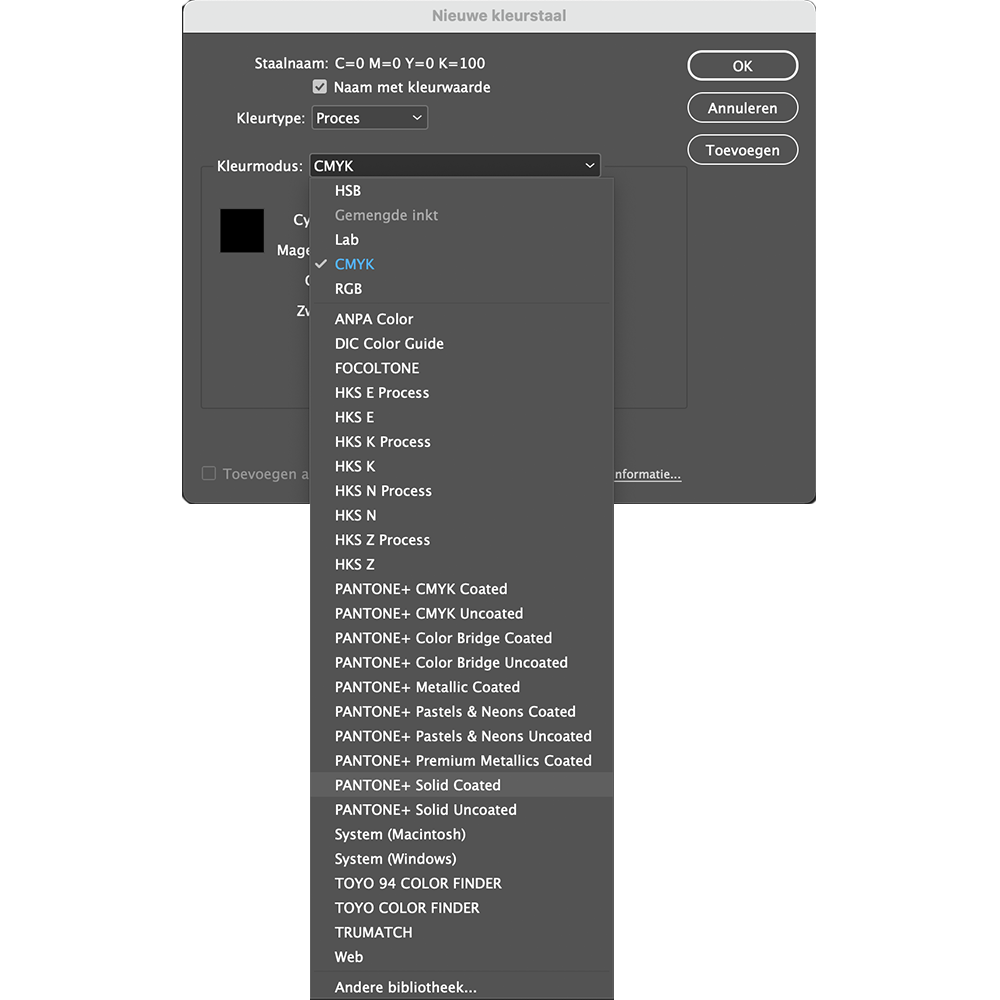This screenshot has height=1000, width=1000.
Task: Choose PANTONE+ Metallic Coated
Action: [427, 687]
